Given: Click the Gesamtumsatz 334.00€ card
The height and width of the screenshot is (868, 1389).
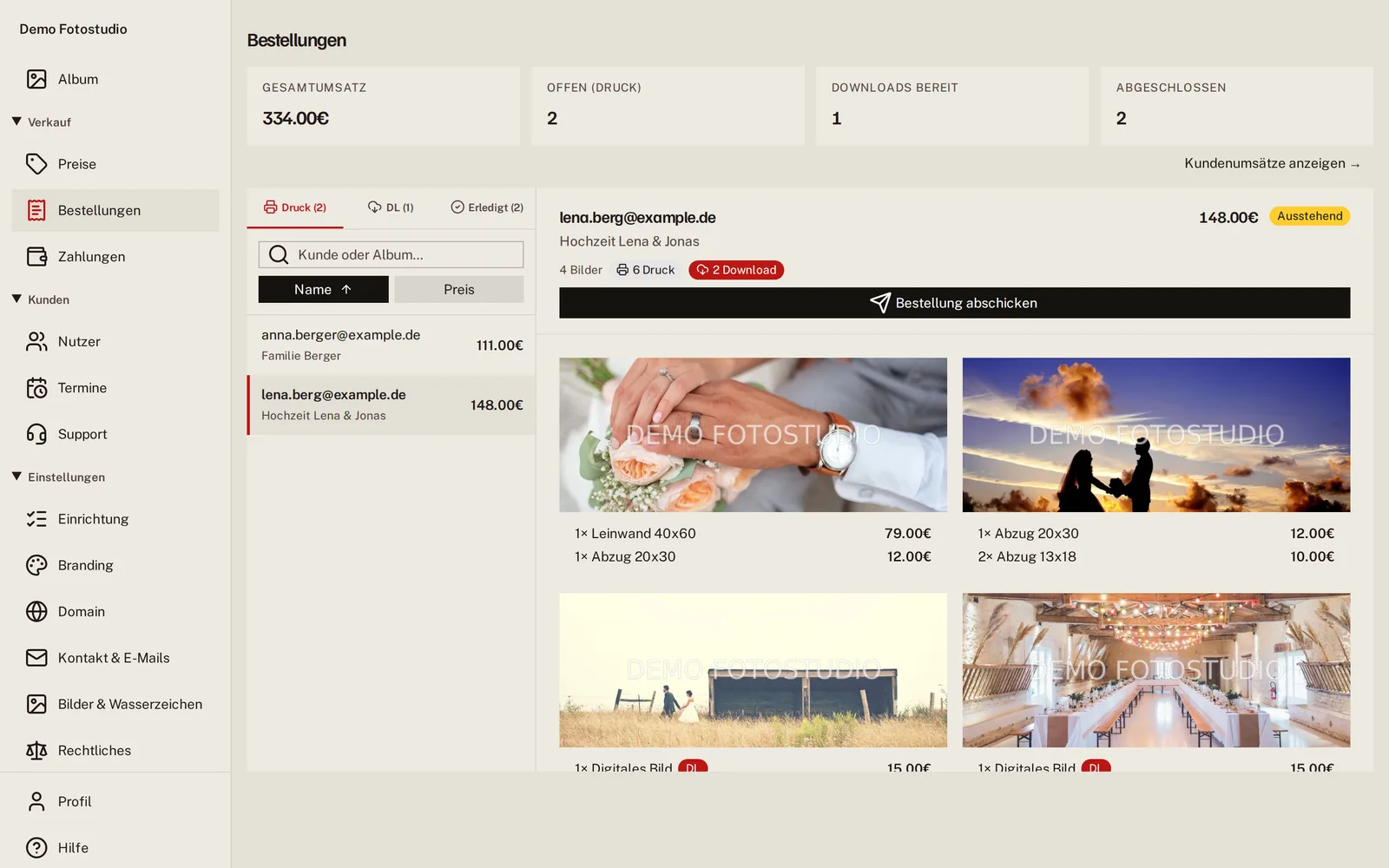Looking at the screenshot, I should (384, 106).
